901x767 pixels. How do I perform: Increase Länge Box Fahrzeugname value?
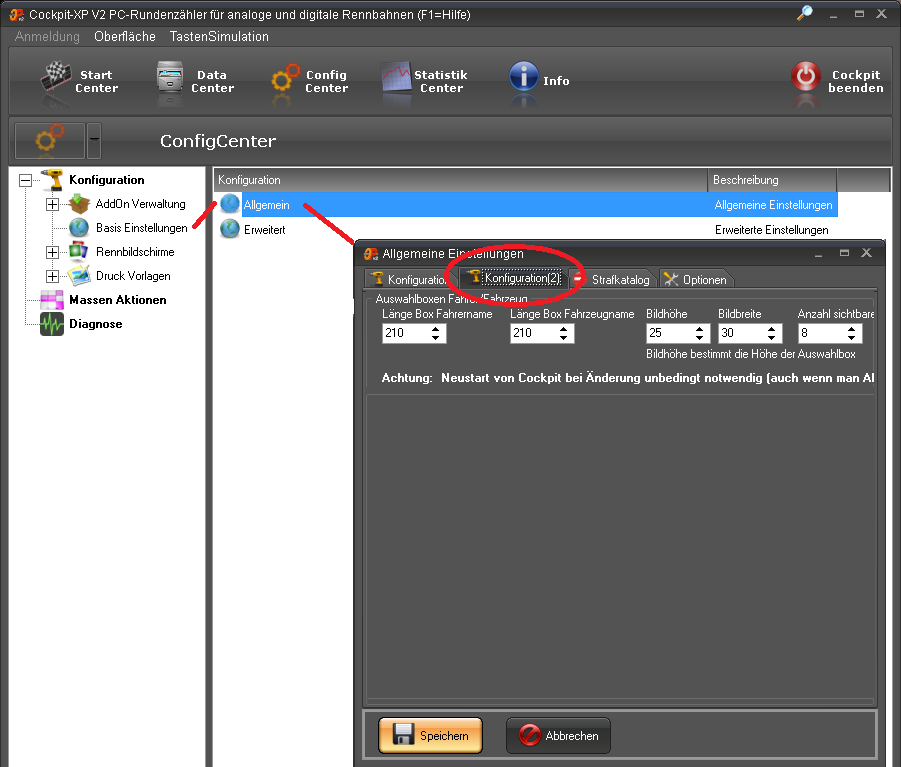tap(564, 329)
